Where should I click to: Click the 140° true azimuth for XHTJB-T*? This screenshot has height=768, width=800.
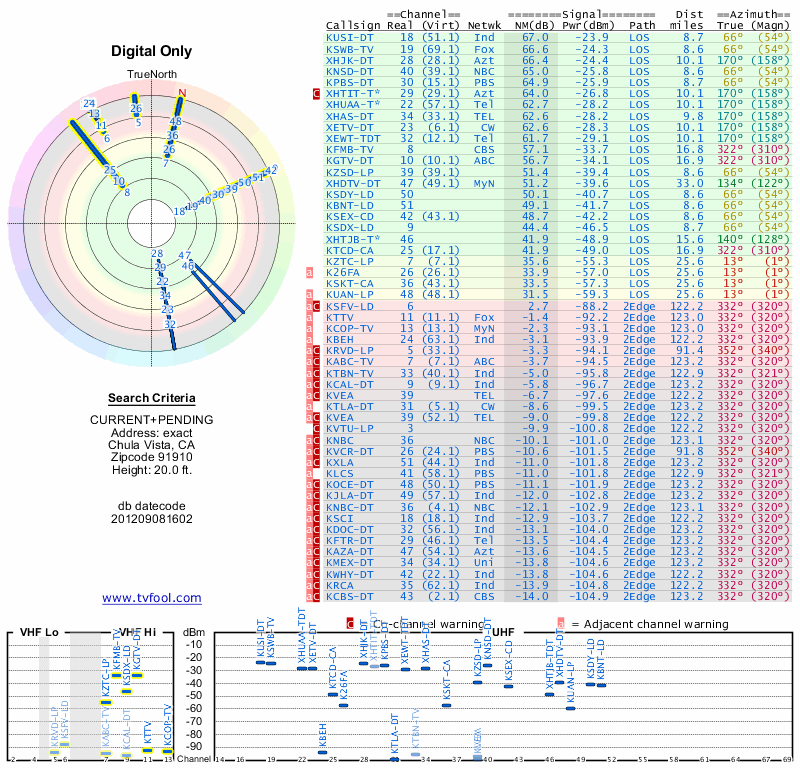point(730,239)
